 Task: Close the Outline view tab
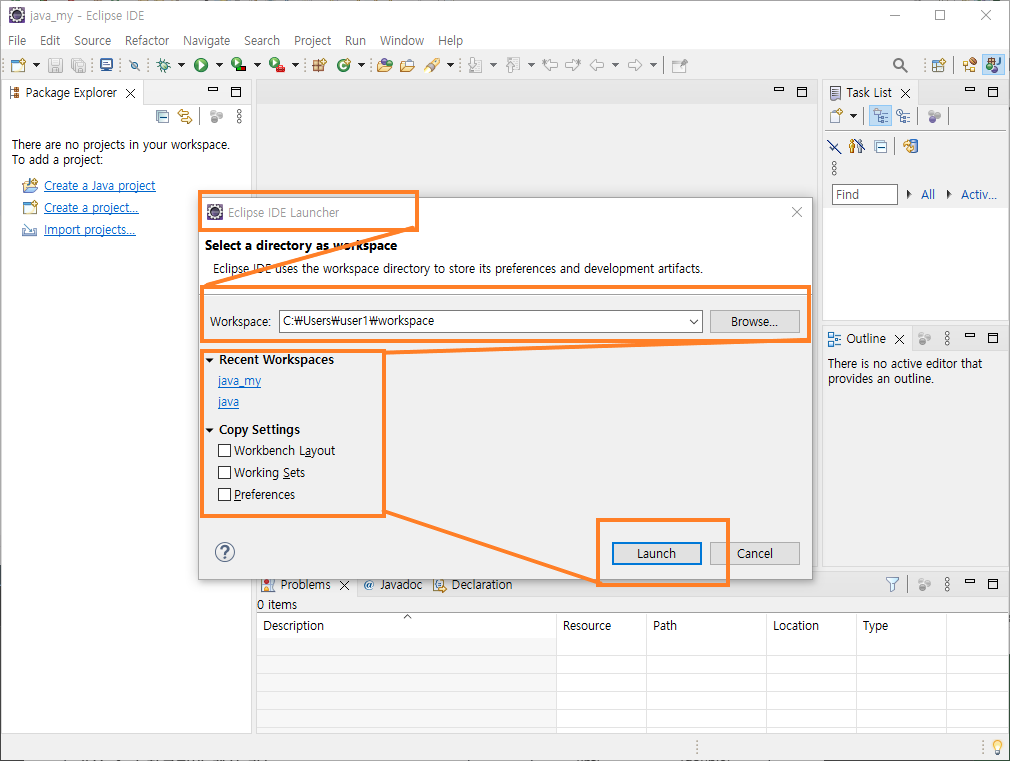pos(900,339)
